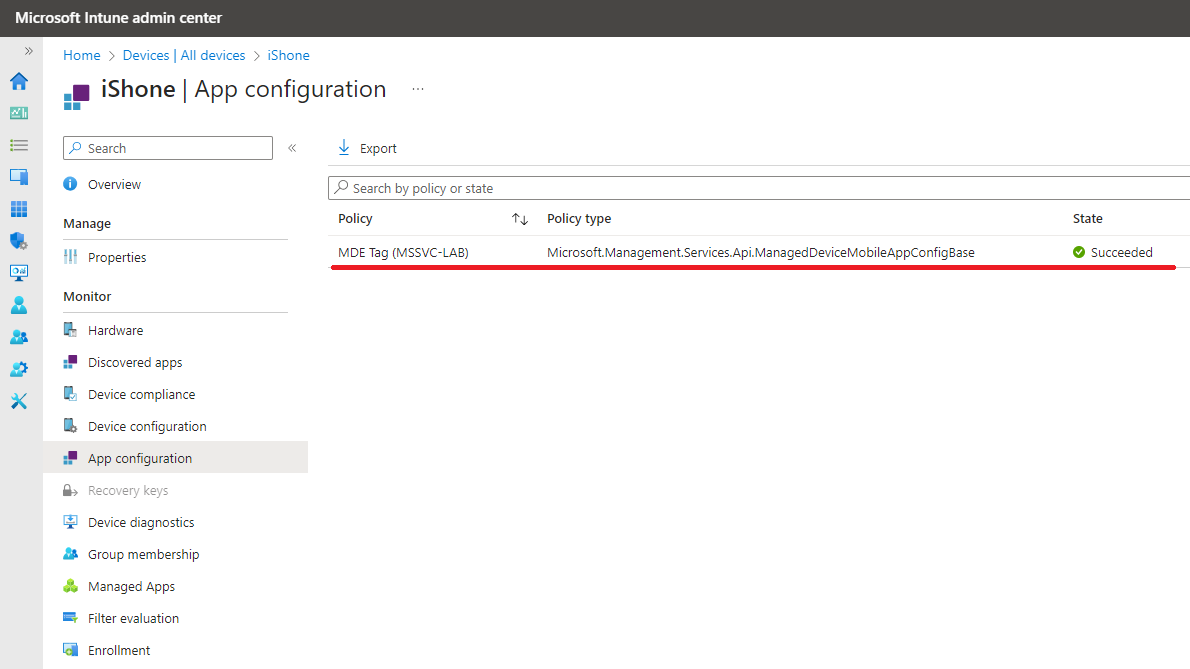Sort by the Policy column header
Image resolution: width=1190 pixels, height=669 pixels.
point(355,218)
